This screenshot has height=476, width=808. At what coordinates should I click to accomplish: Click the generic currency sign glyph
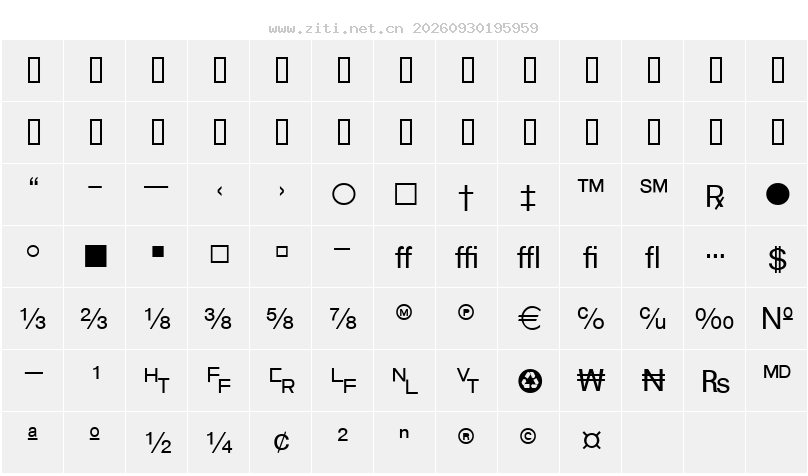[x=592, y=440]
